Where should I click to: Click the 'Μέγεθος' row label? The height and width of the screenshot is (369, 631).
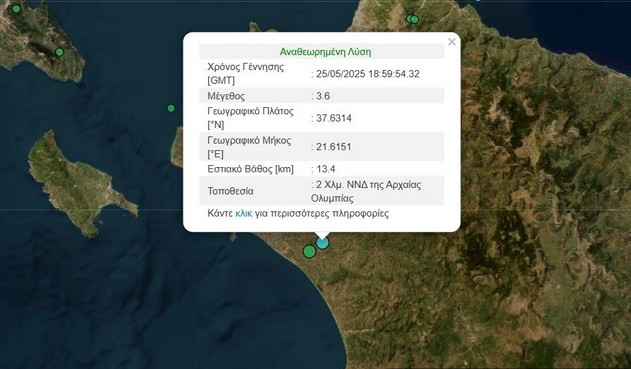coord(226,96)
